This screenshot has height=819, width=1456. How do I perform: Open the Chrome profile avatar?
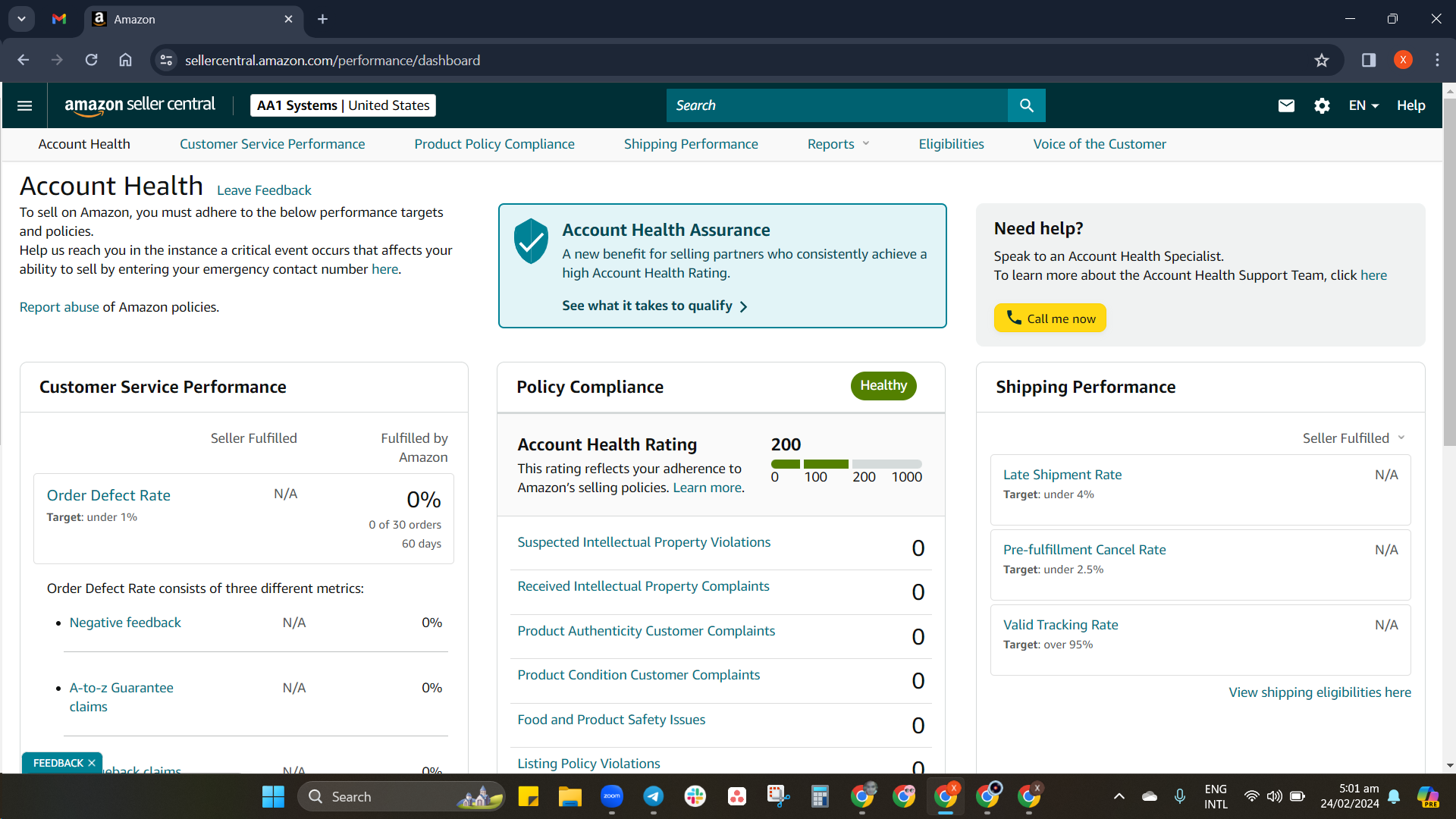pyautogui.click(x=1403, y=60)
